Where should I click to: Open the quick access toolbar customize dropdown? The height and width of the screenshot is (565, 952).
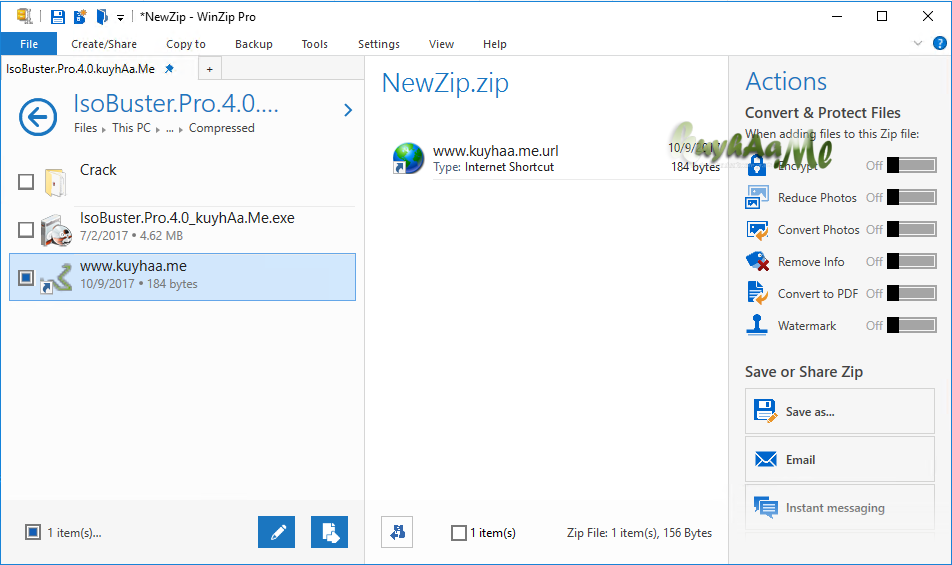click(120, 18)
